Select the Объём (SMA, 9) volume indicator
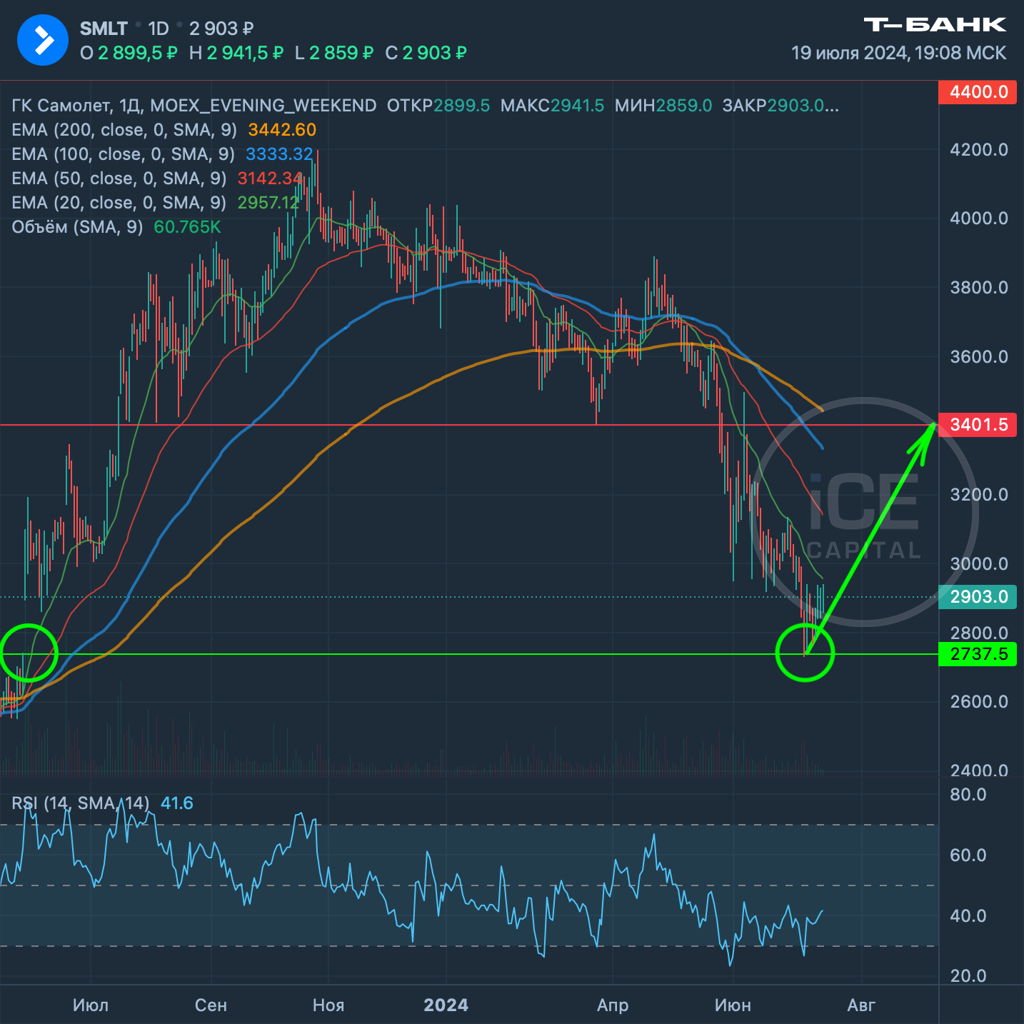This screenshot has height=1024, width=1024. point(77,227)
